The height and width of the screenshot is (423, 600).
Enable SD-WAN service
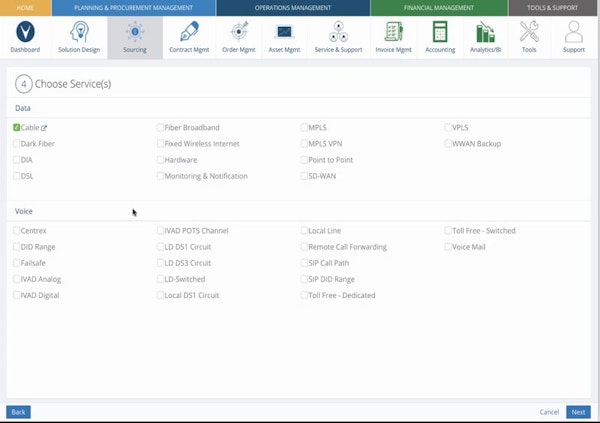click(x=304, y=176)
